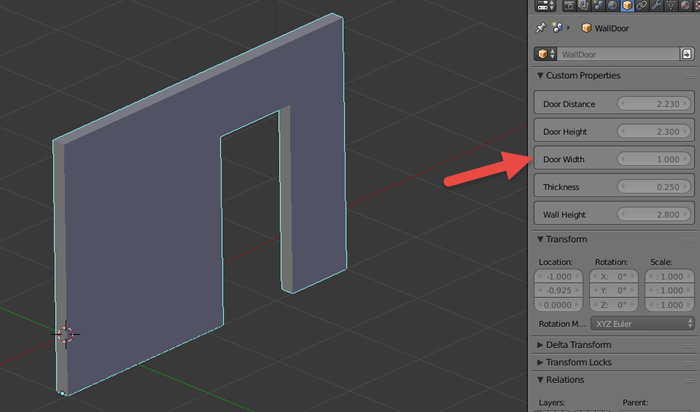700x412 pixels.
Task: Collapse the Custom Properties panel
Action: click(540, 75)
